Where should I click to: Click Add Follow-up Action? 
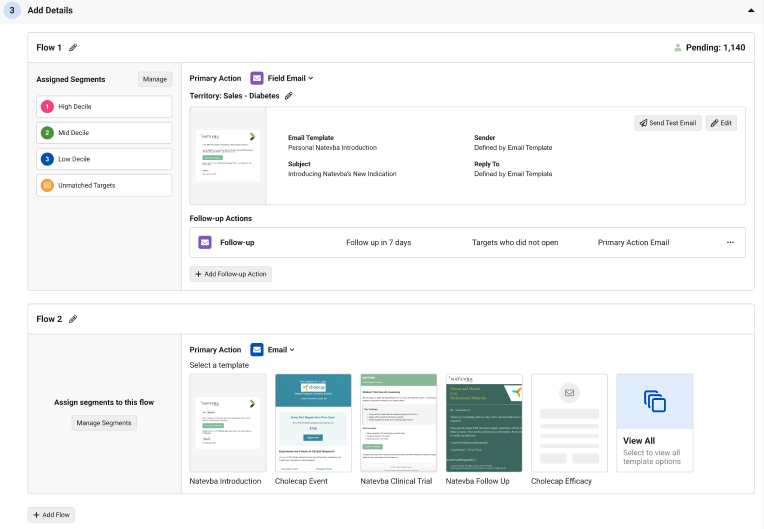[231, 274]
